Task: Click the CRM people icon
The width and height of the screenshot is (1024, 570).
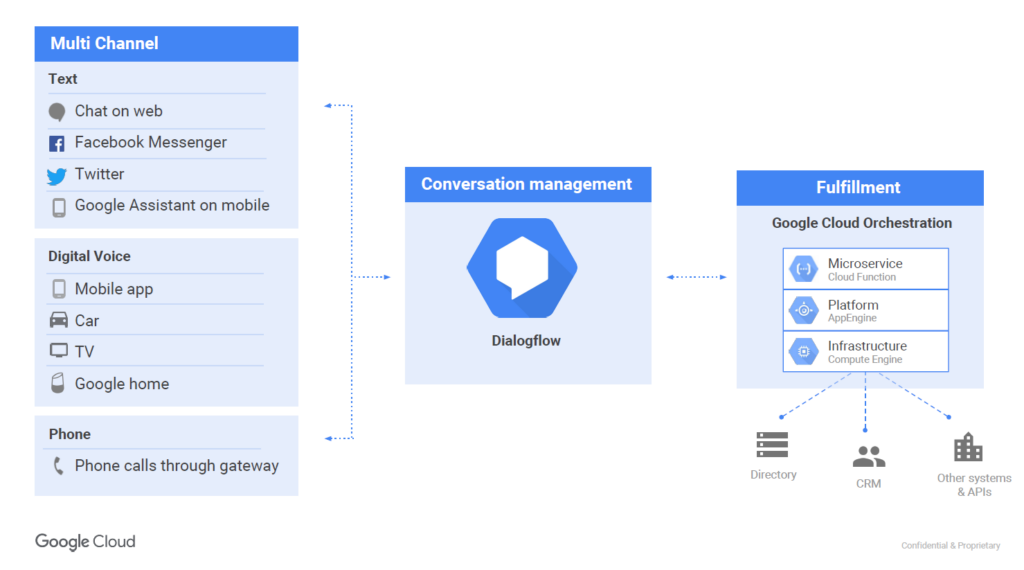Action: [869, 456]
